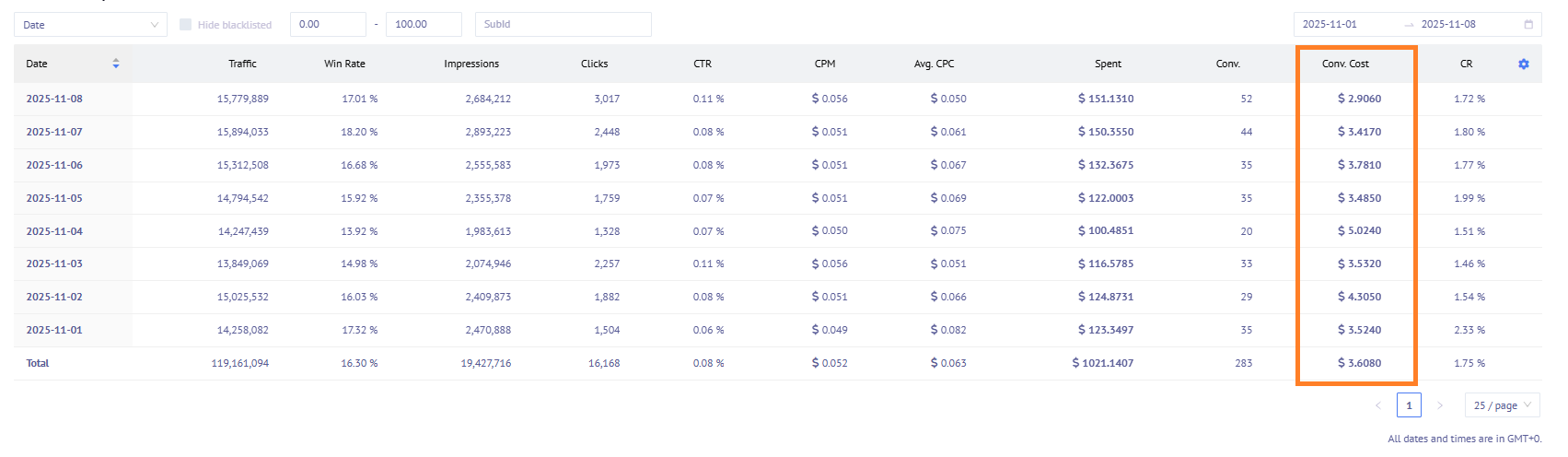Toggle Hide blacklisted checkbox
This screenshot has width=1568, height=457.
click(186, 25)
